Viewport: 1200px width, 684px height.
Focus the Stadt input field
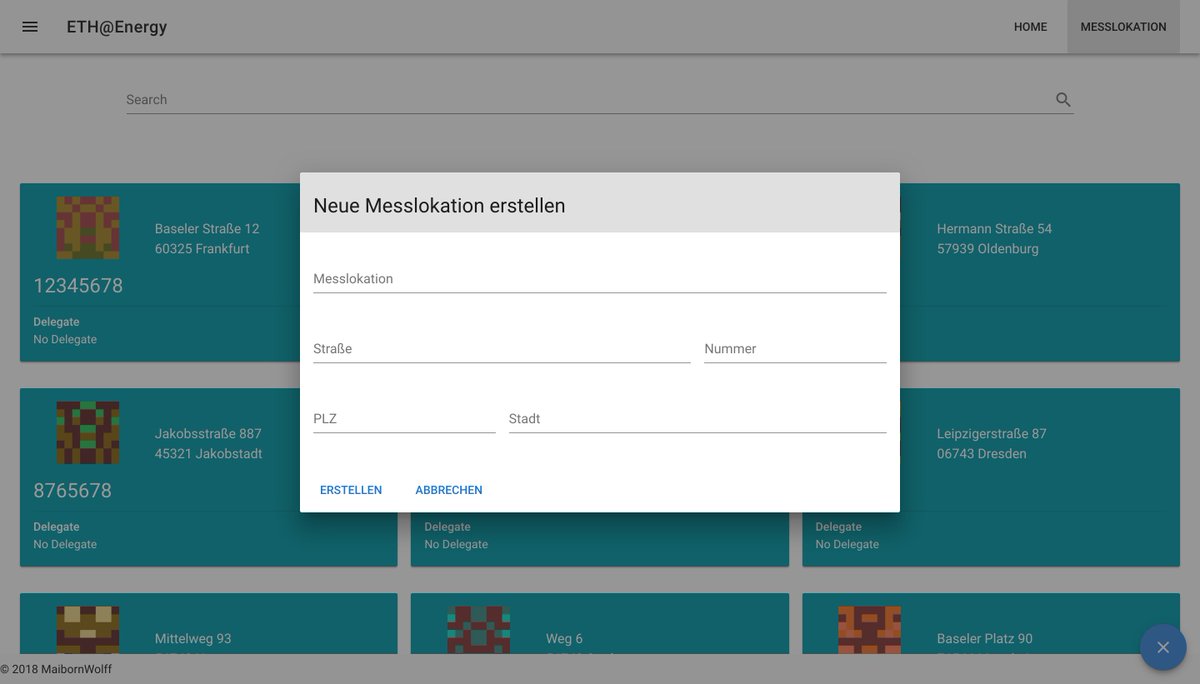point(698,419)
